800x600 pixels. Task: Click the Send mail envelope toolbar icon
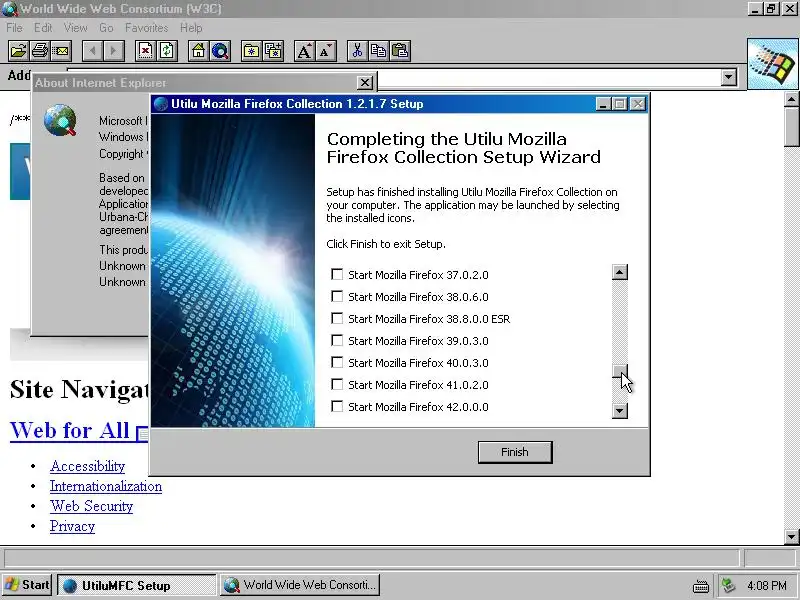tap(61, 51)
